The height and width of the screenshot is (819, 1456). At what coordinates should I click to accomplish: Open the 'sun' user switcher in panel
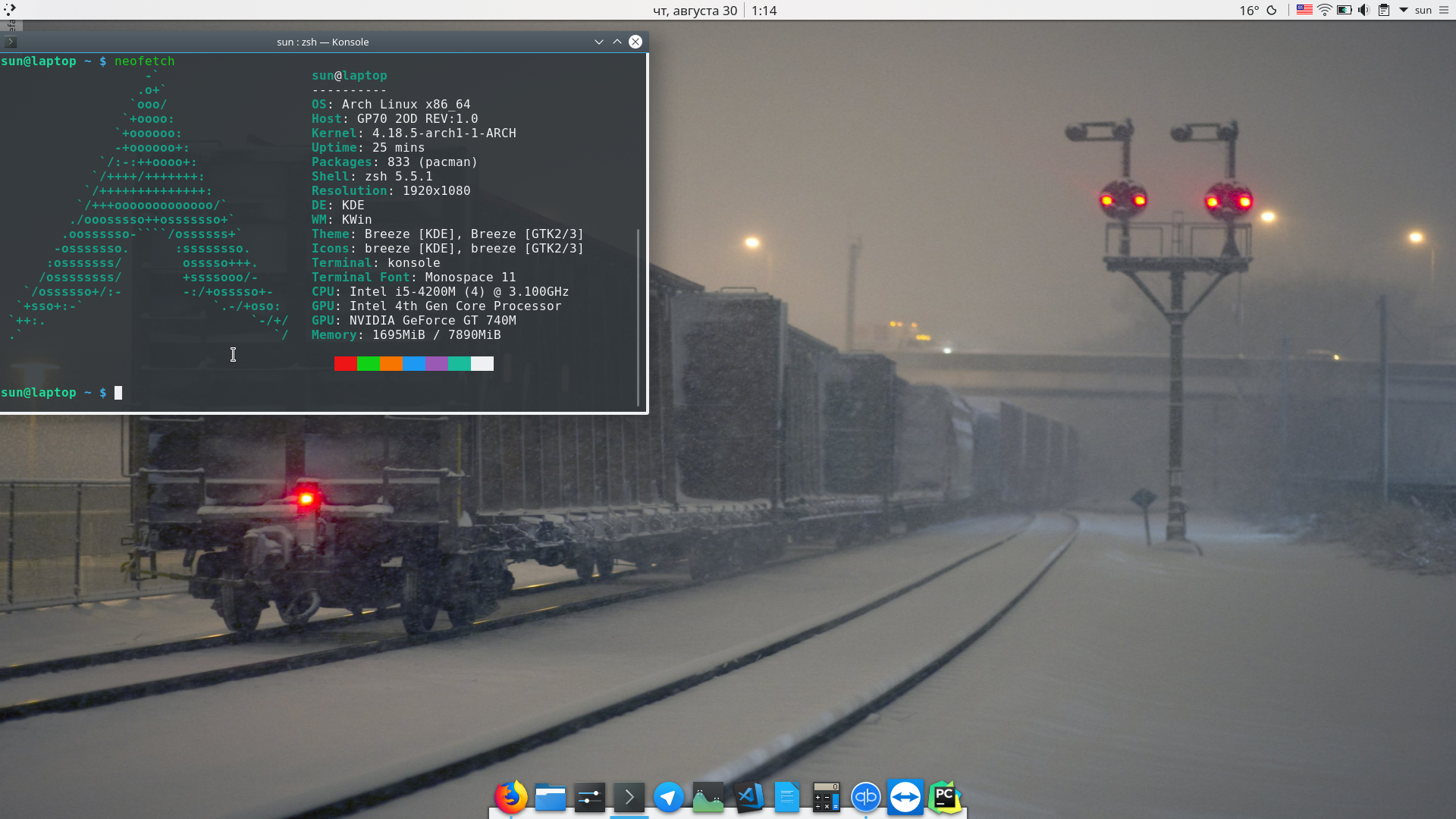tap(1423, 10)
